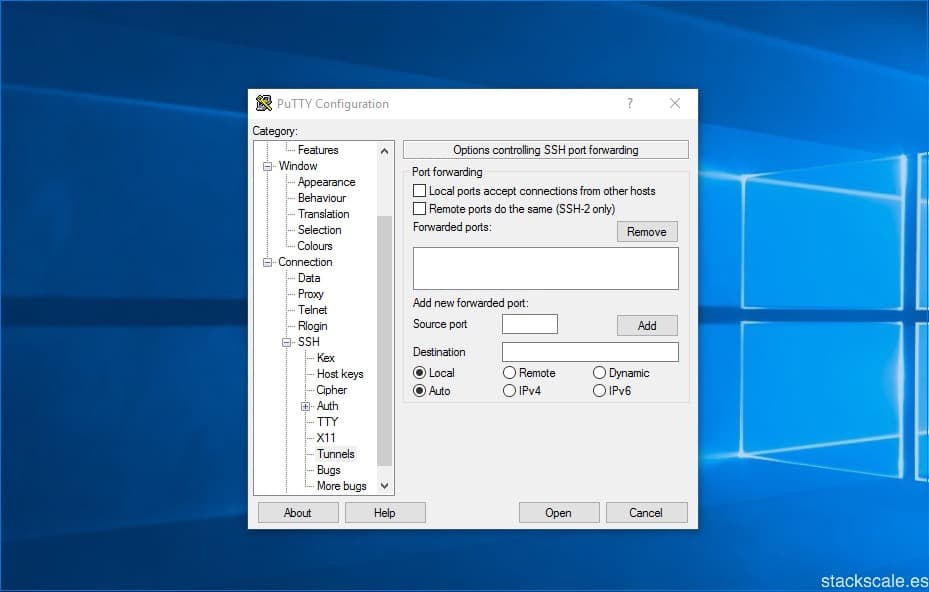Open the Selection category
The image size is (929, 592).
(x=319, y=230)
